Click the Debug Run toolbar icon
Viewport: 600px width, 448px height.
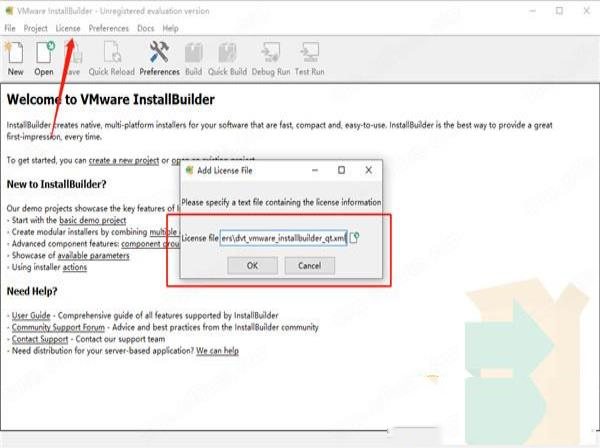point(271,56)
